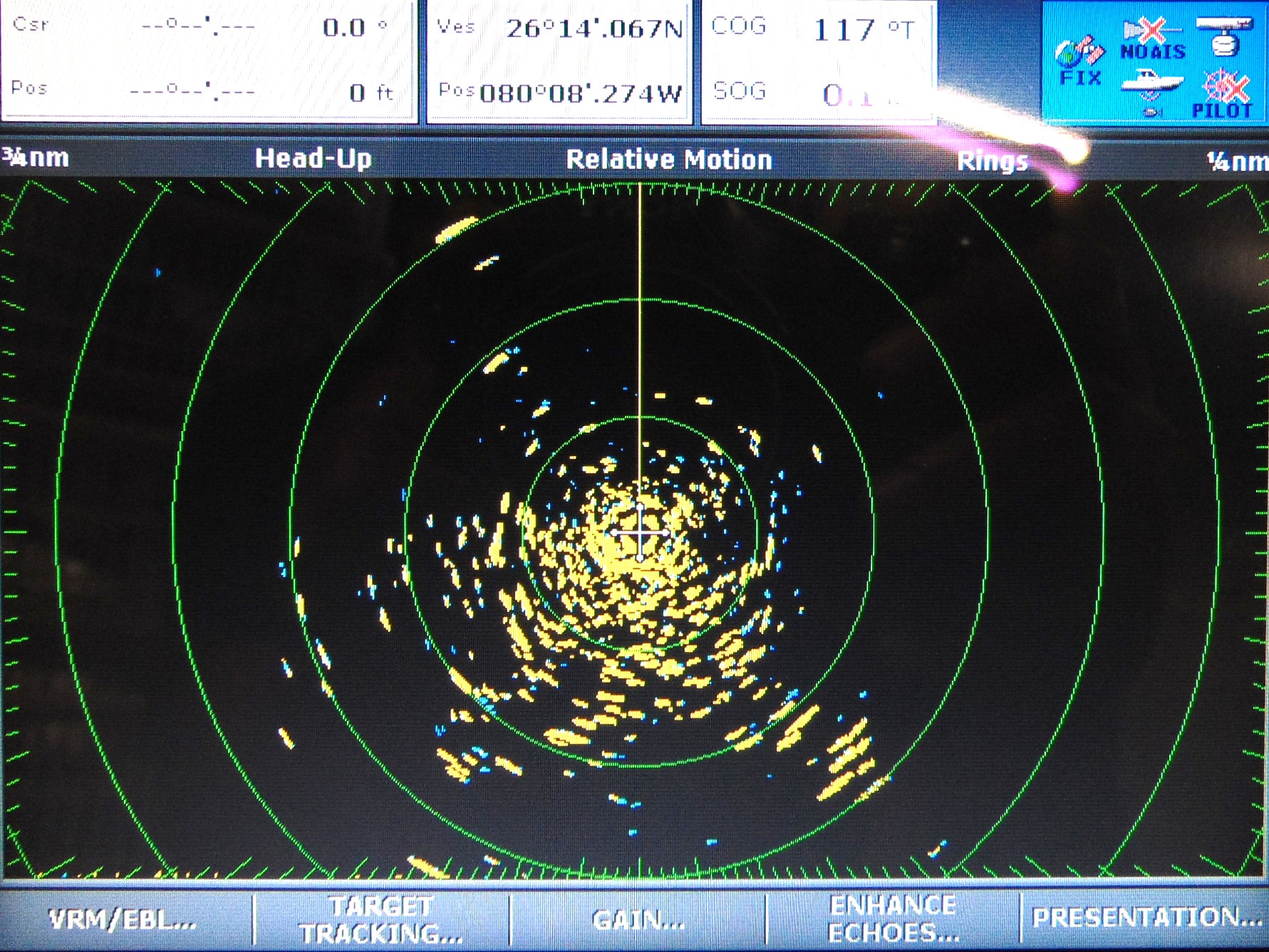Open the TARGET TRACKING soft key menu
Screen dimensions: 1269x952
point(381,920)
